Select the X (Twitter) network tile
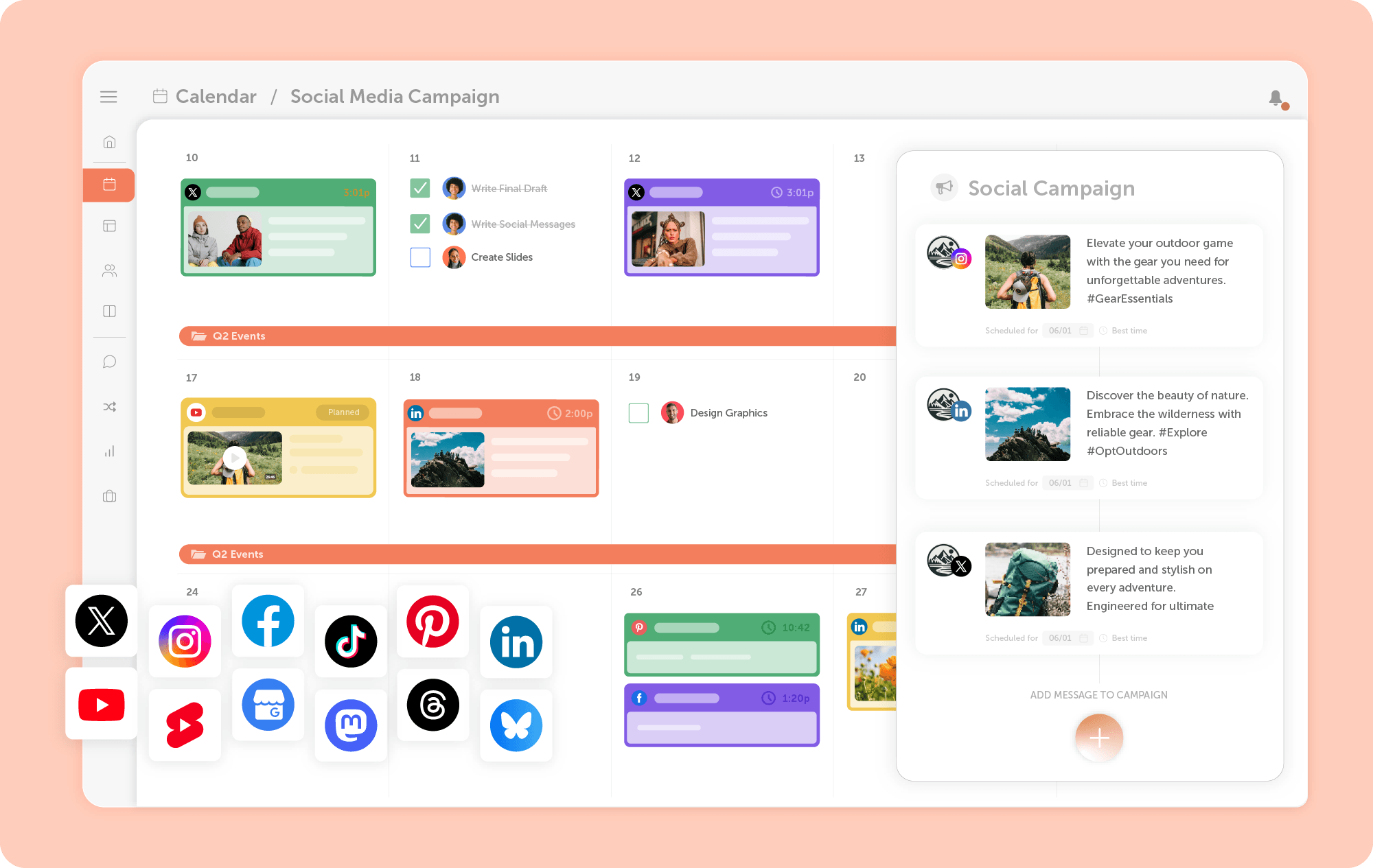1373x868 pixels. [x=102, y=621]
